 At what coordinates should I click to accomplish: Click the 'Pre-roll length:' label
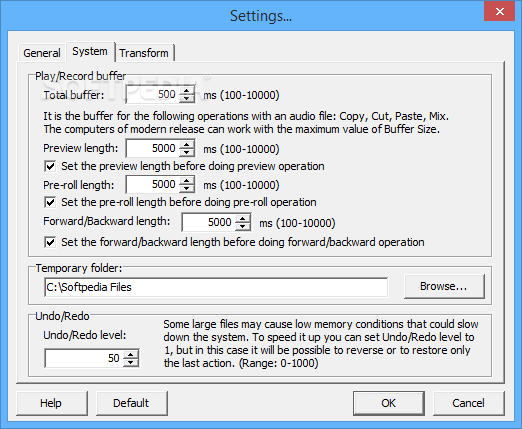(79, 185)
